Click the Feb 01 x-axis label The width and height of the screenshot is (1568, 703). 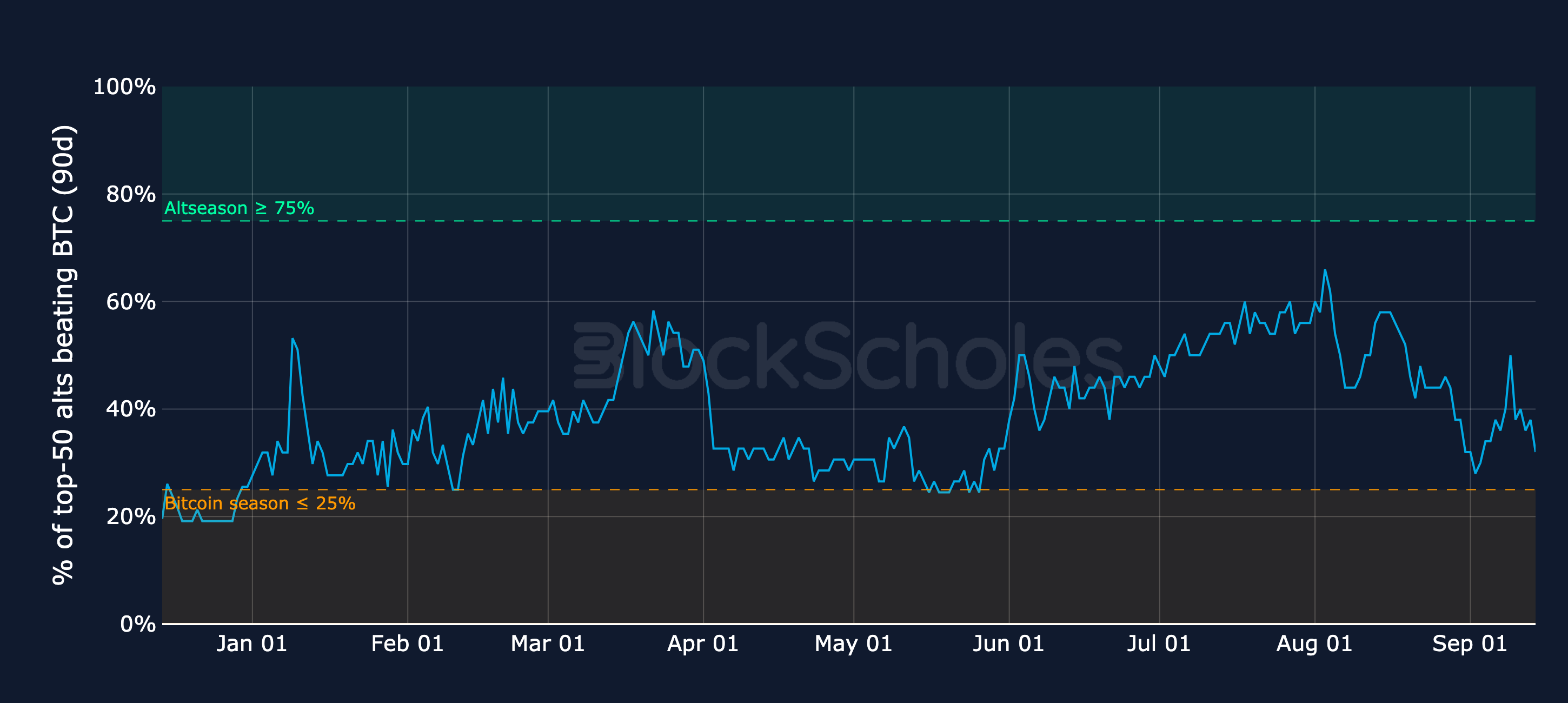pos(407,644)
